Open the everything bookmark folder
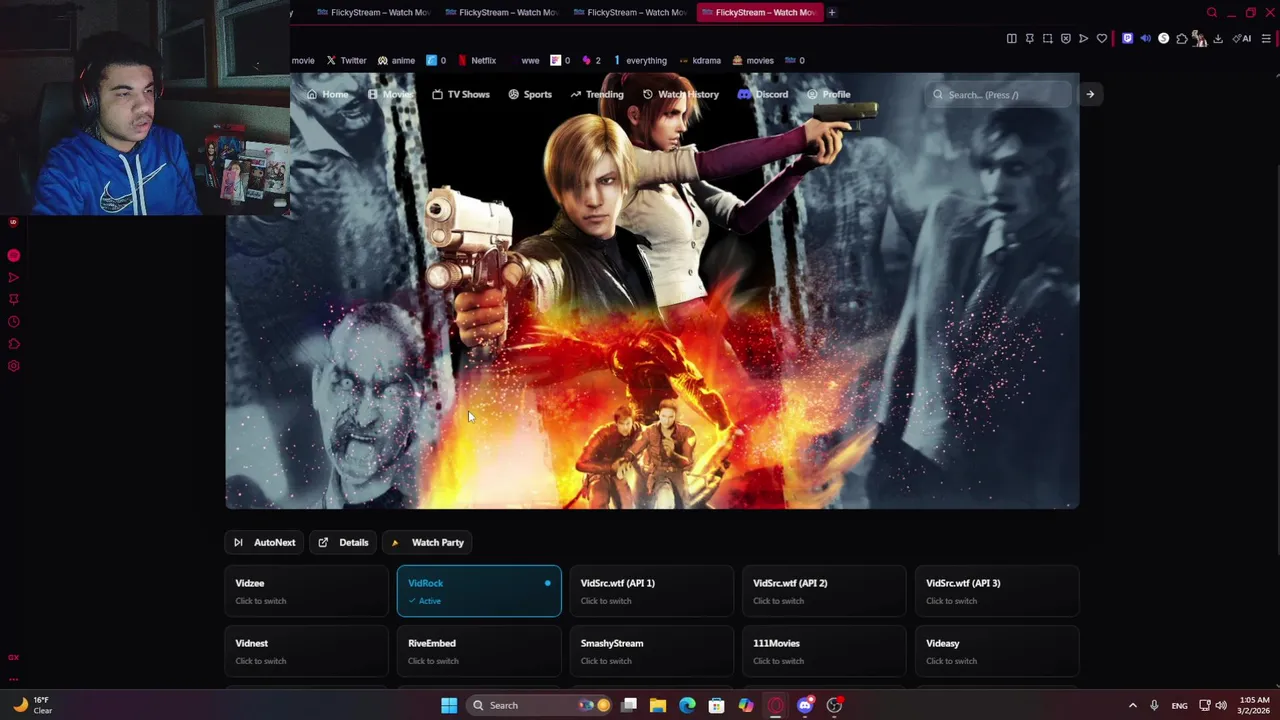 (639, 60)
